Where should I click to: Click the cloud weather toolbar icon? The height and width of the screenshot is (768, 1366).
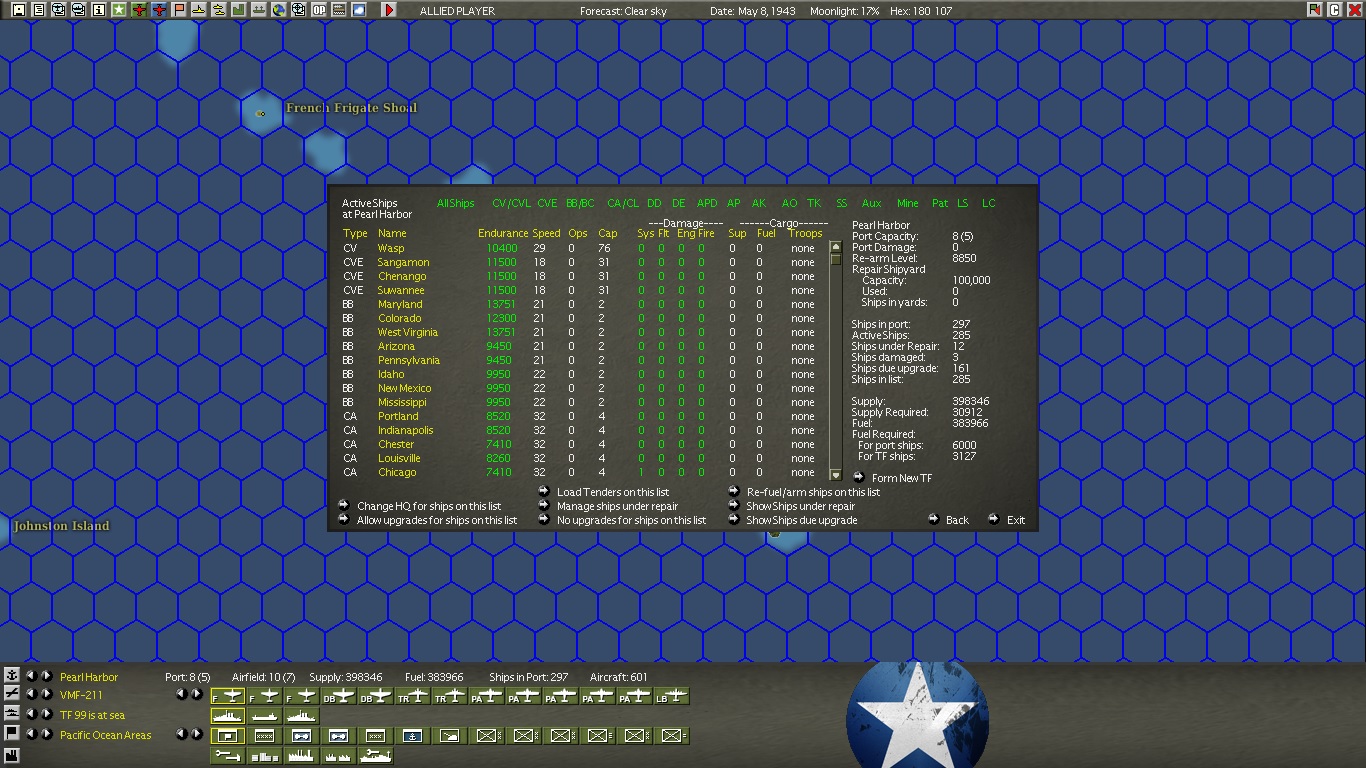359,10
